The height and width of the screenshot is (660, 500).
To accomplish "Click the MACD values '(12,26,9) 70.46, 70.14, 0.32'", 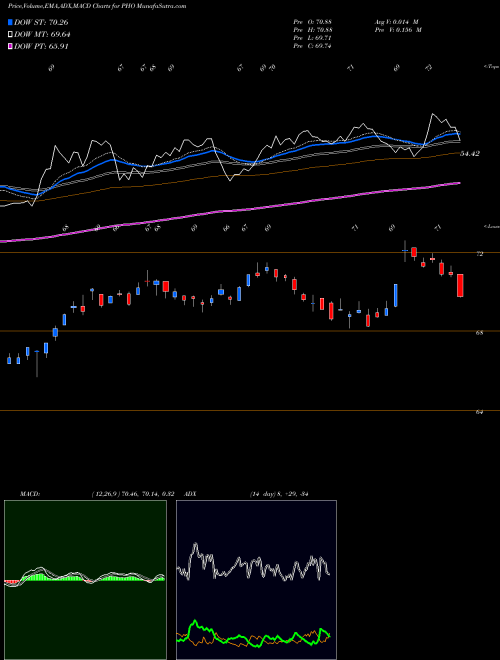I will (133, 494).
